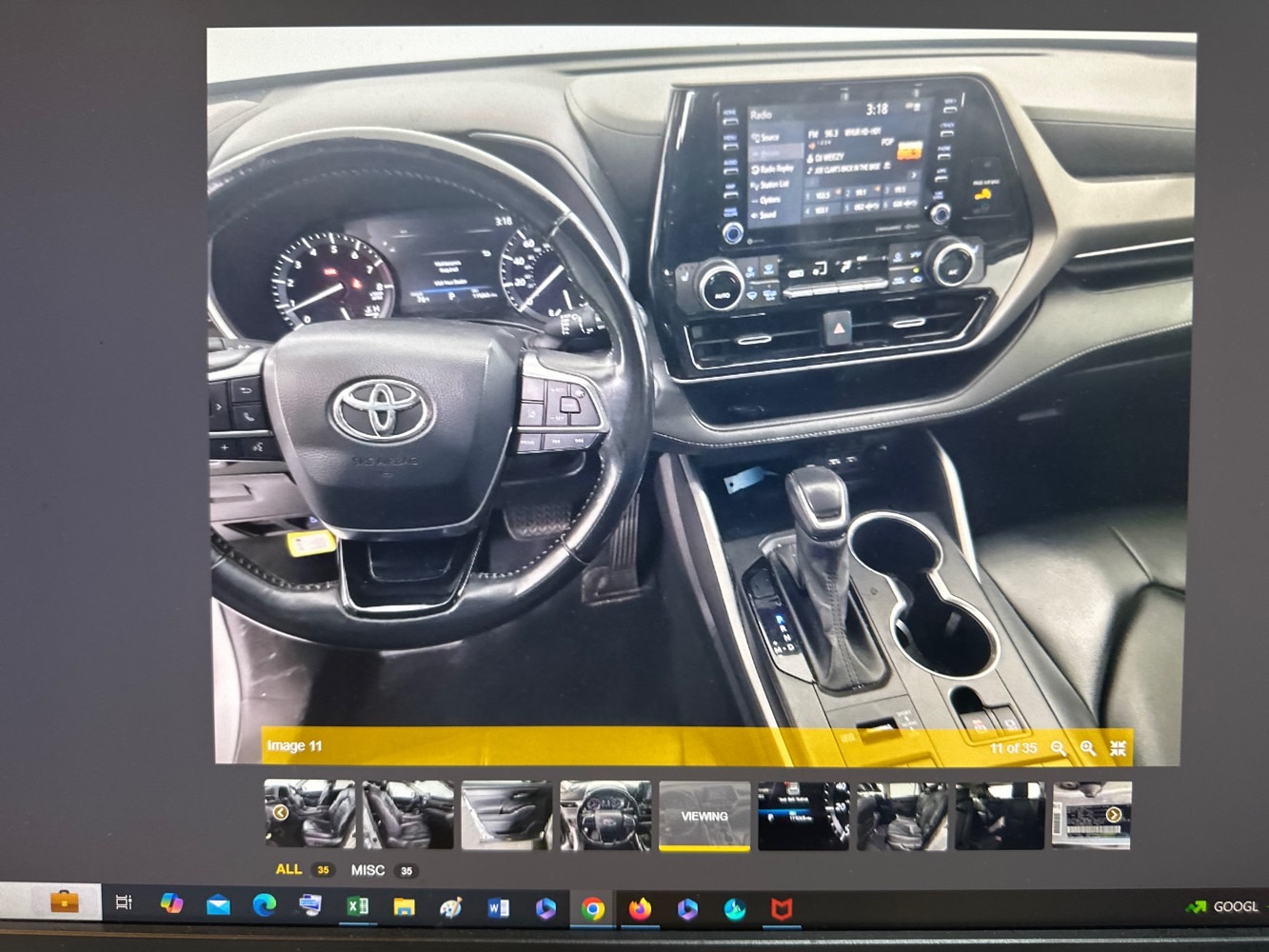Zoom in on the vehicle image
Viewport: 1269px width, 952px height.
1088,748
